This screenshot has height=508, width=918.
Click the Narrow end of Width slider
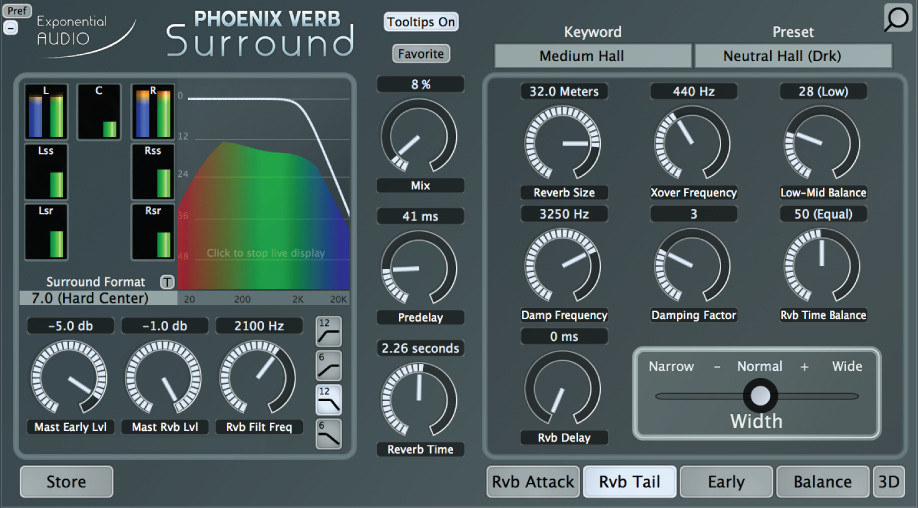click(x=670, y=366)
